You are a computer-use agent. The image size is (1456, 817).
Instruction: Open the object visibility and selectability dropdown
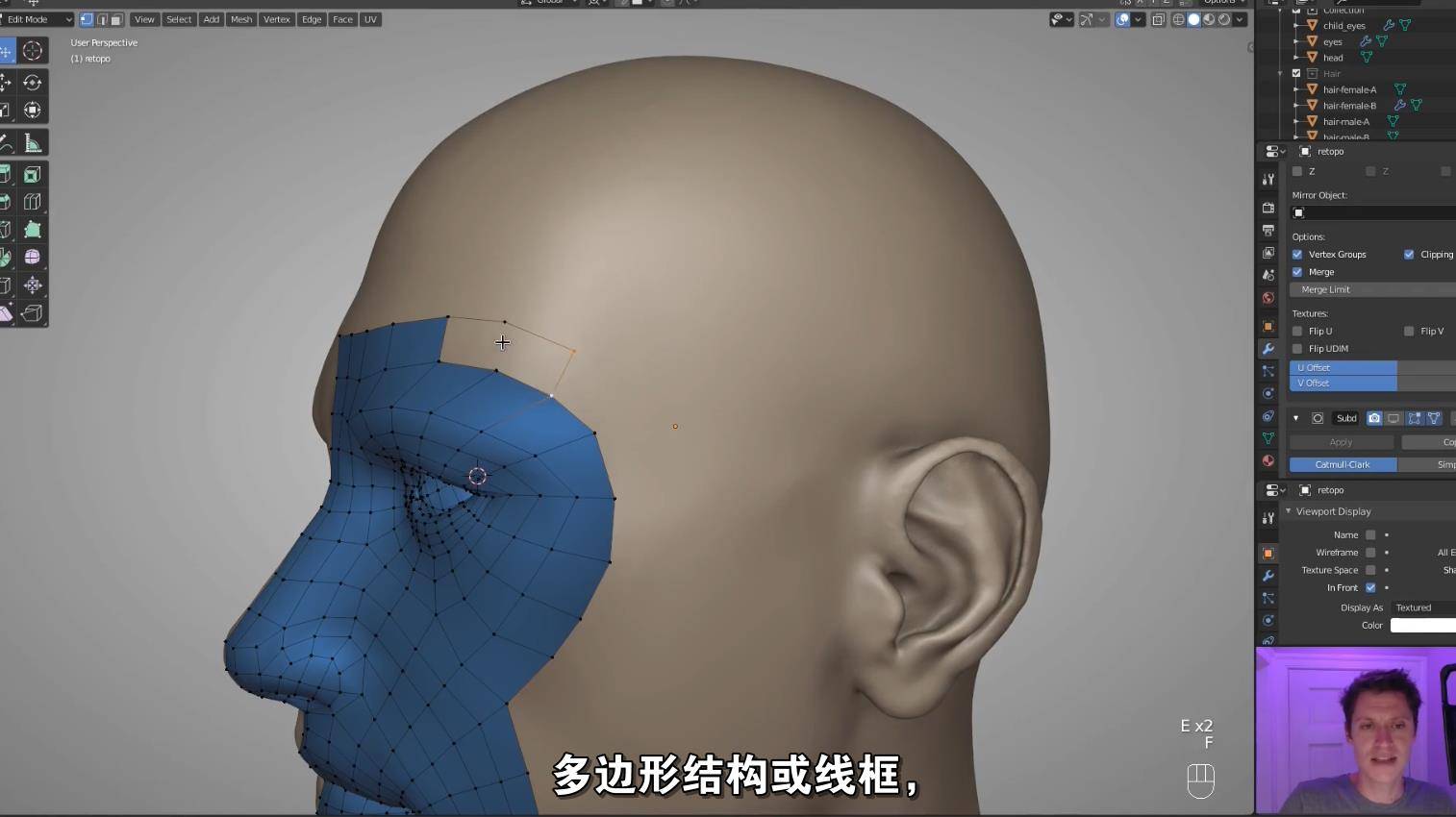1062,19
